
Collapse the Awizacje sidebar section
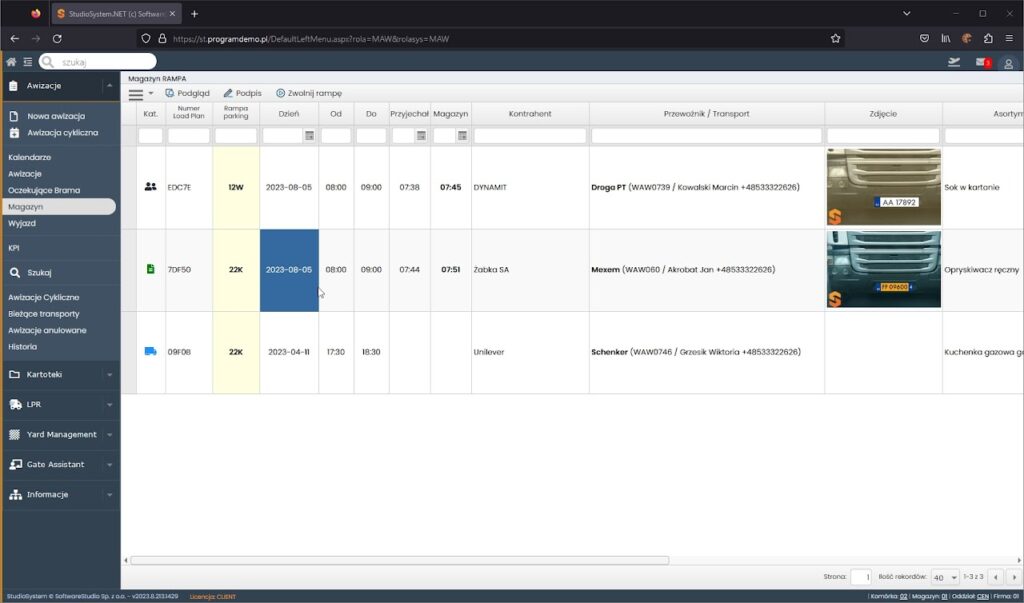point(108,86)
